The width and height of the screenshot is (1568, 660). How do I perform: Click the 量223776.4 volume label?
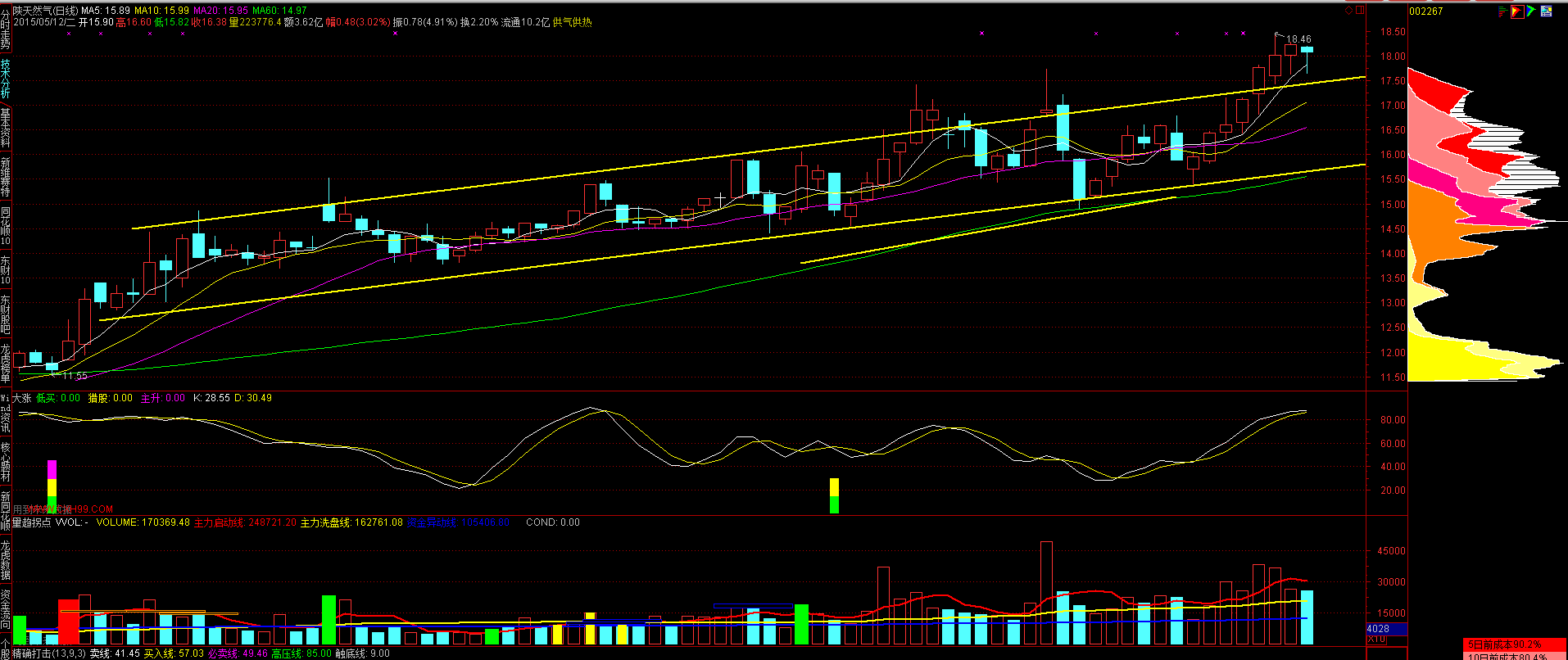point(255,22)
